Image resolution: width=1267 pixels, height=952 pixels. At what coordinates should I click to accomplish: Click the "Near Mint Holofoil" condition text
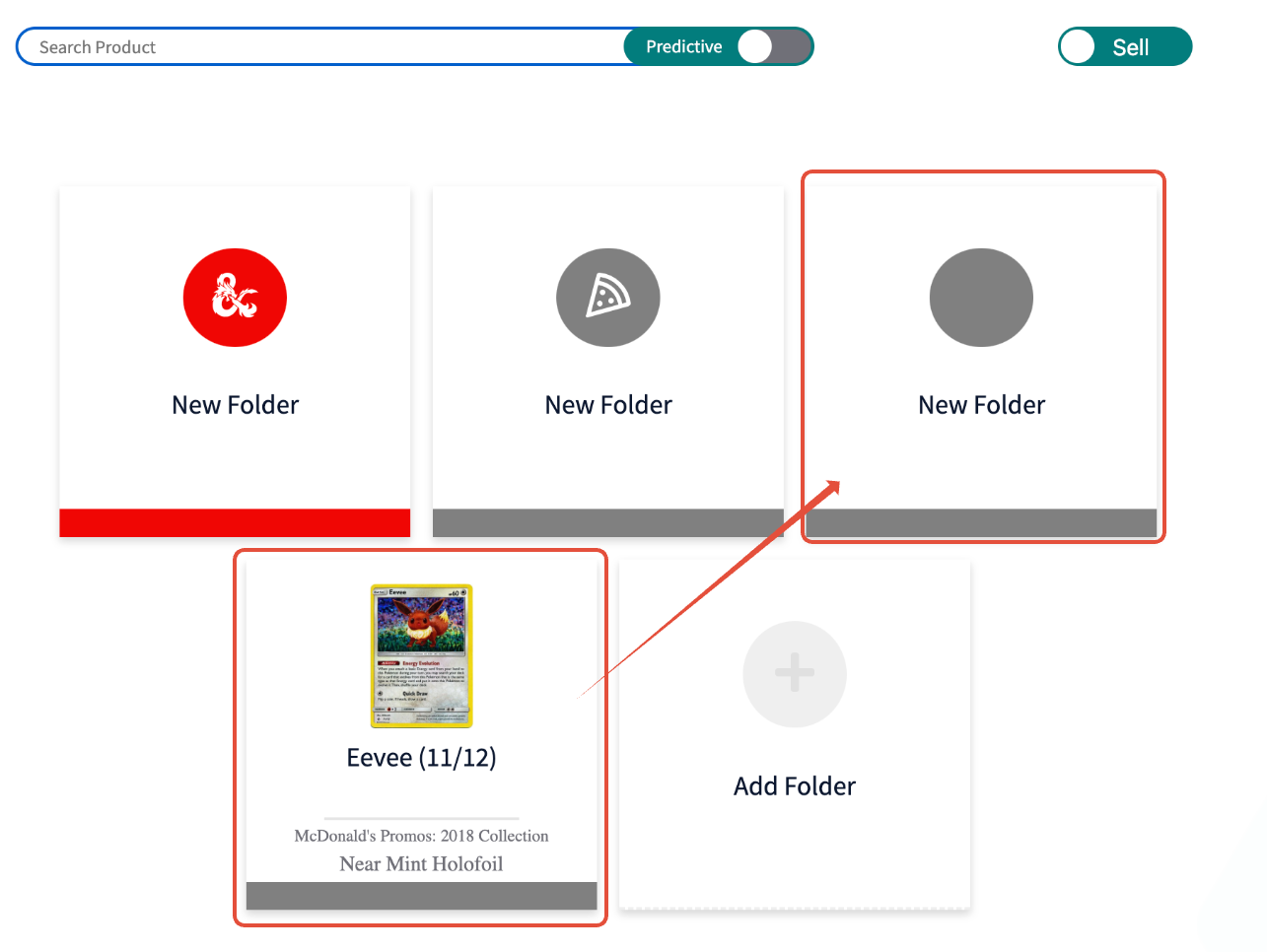tap(421, 864)
